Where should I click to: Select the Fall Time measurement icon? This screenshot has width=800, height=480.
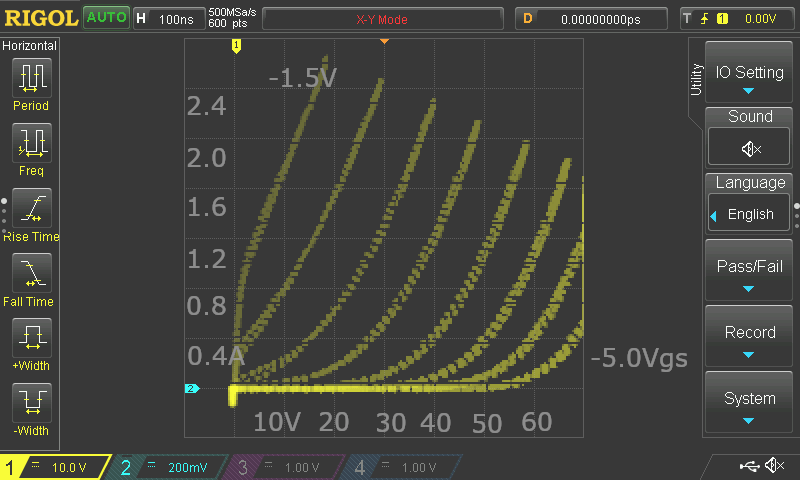(32, 273)
